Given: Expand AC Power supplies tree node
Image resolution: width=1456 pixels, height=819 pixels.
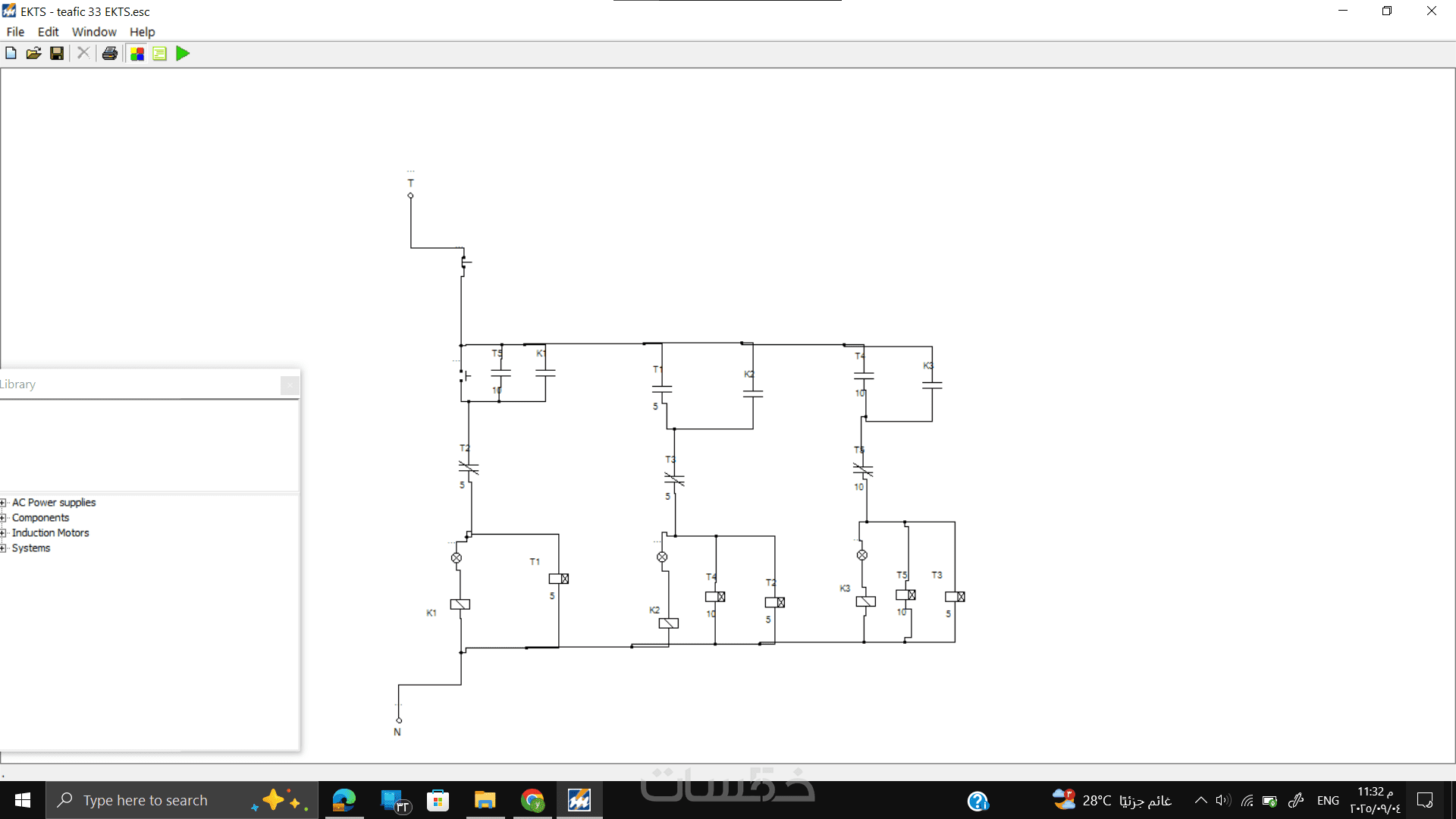Looking at the screenshot, I should click(x=4, y=503).
